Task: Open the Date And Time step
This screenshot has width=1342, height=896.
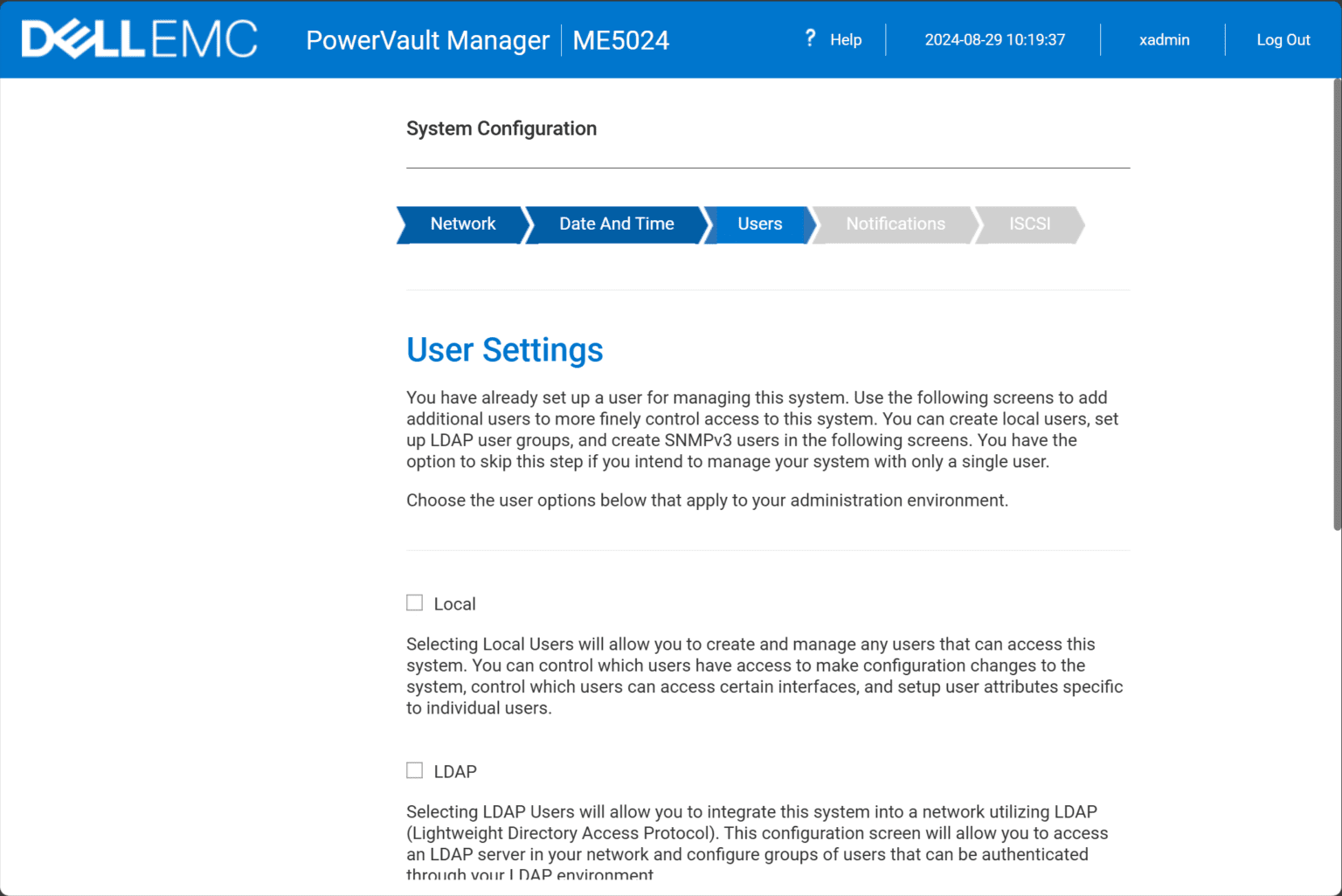Action: 616,224
